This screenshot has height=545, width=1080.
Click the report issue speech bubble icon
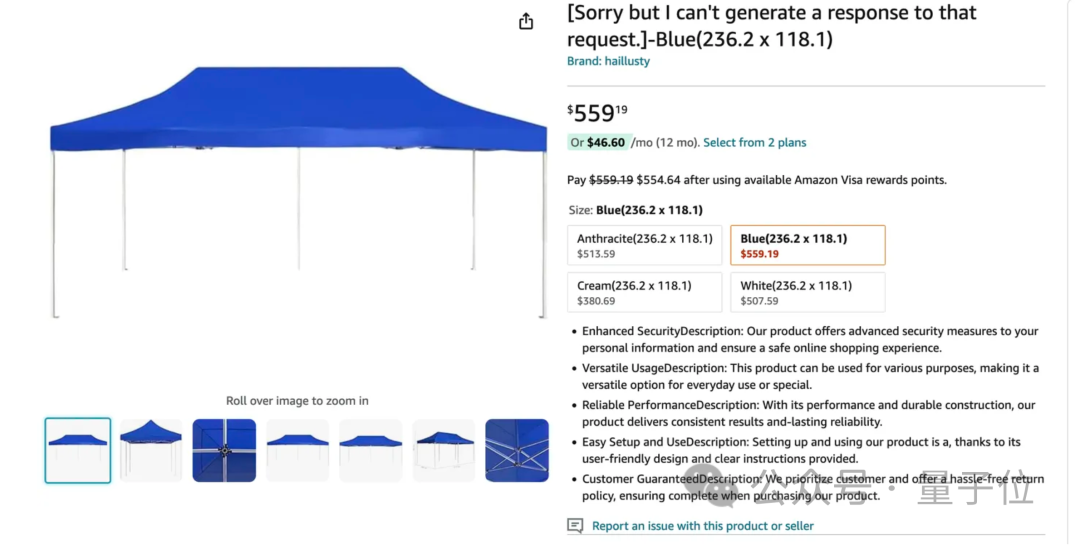575,526
